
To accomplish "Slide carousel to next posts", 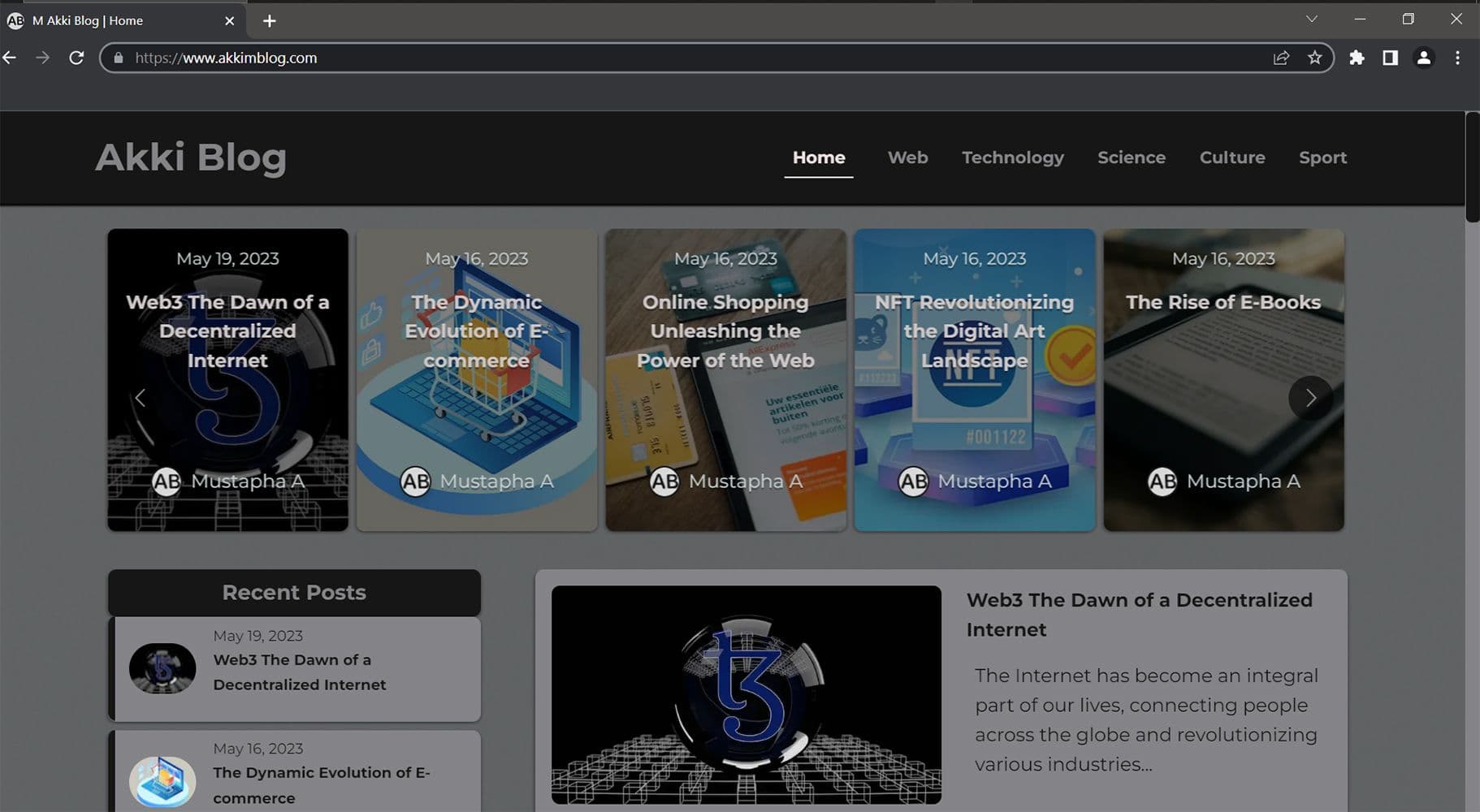I will click(x=1309, y=398).
